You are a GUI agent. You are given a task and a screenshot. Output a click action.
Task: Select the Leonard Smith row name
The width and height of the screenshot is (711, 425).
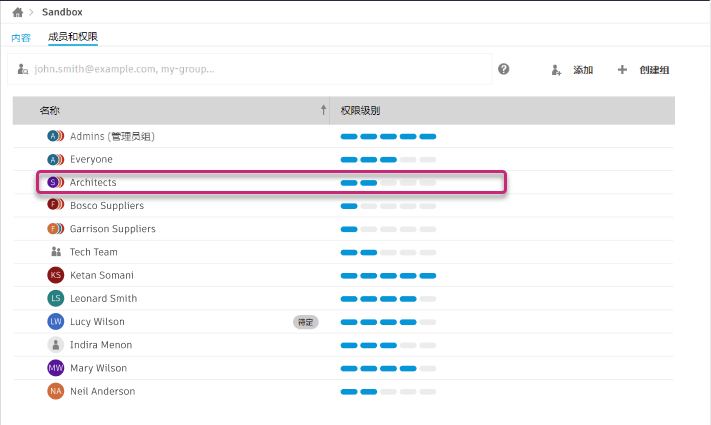point(103,298)
